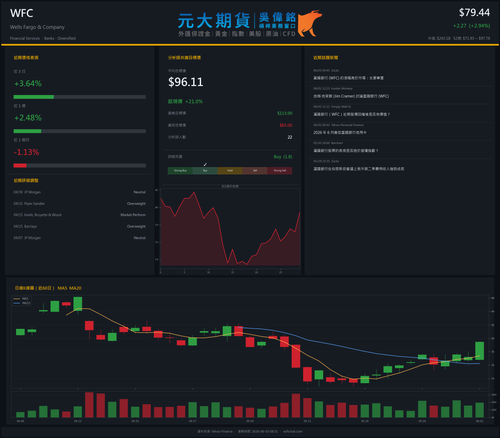The image size is (500, 438).
Task: Open the Zacks 06/03 news headline
Action: [x=348, y=78]
